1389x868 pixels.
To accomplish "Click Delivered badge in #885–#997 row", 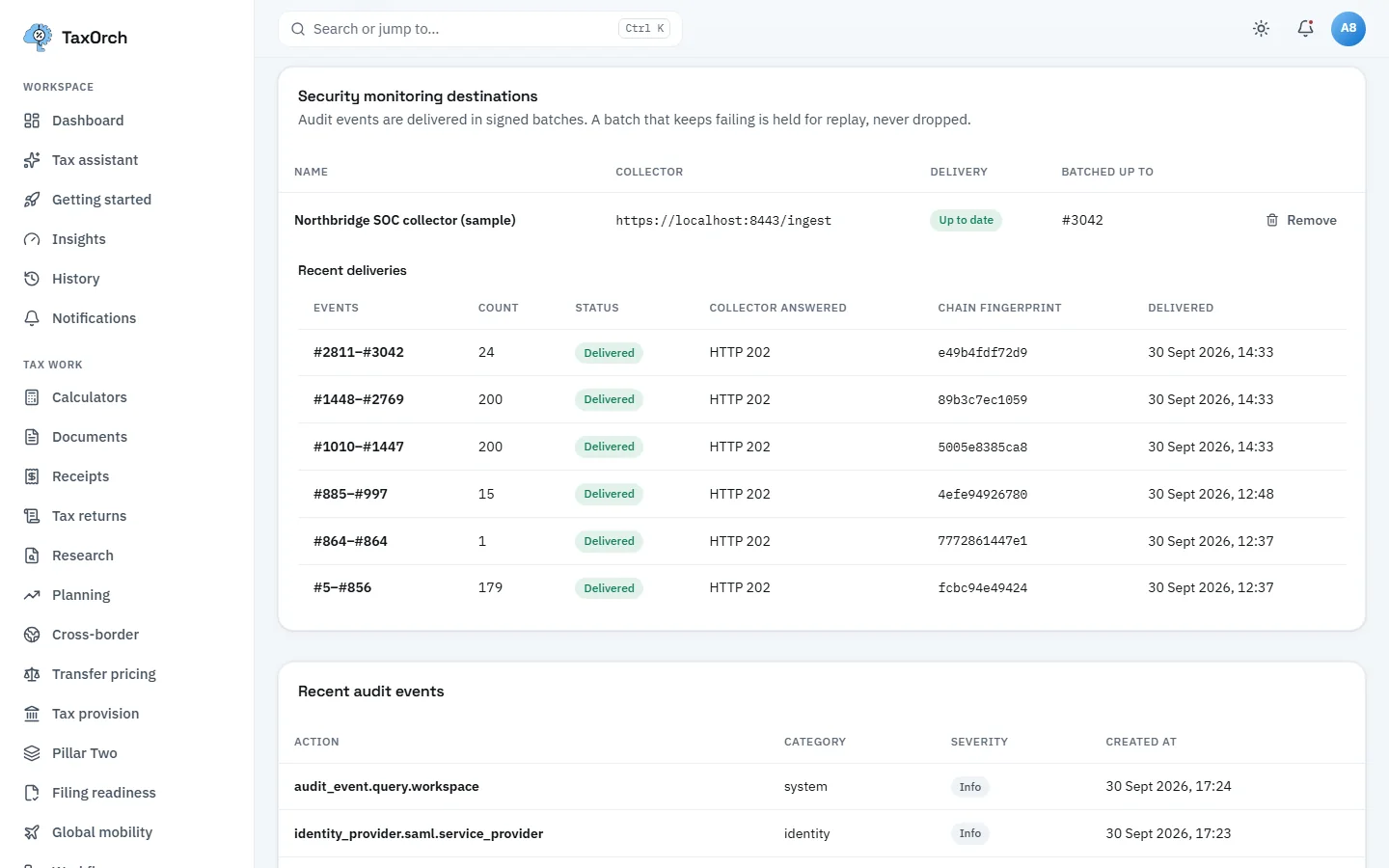I will 609,494.
